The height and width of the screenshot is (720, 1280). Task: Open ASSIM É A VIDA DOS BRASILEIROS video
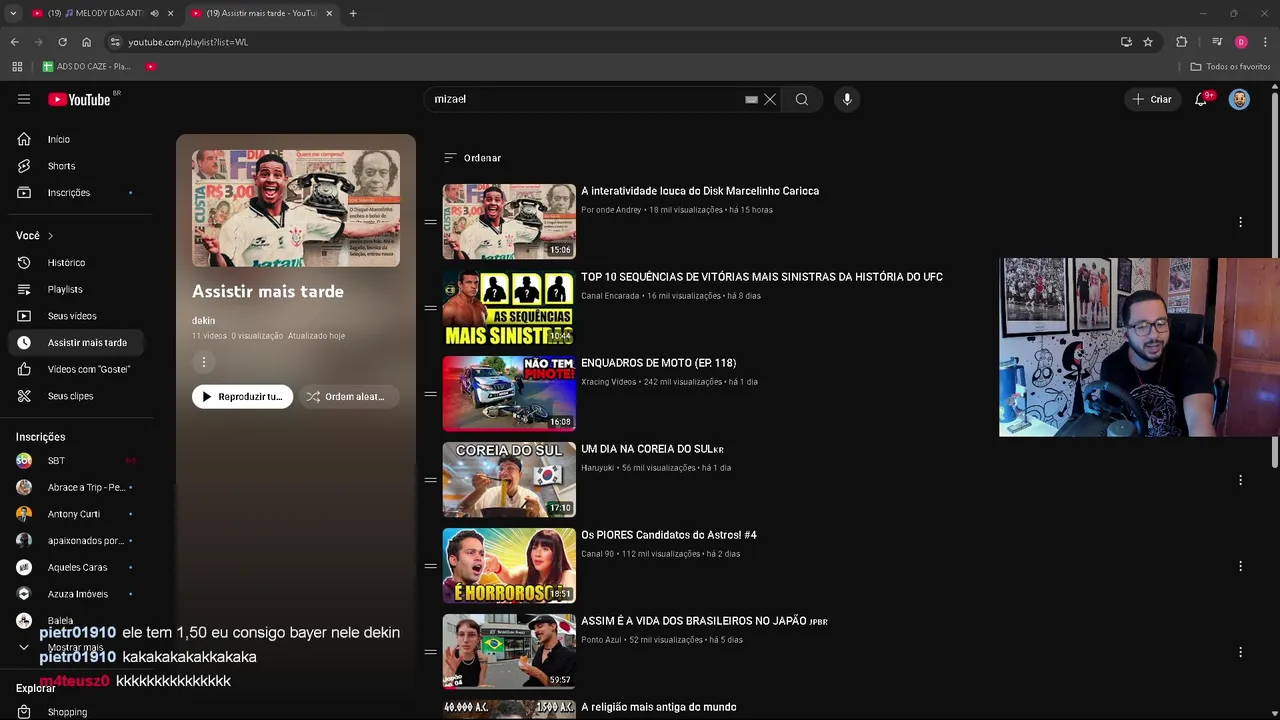[x=704, y=621]
